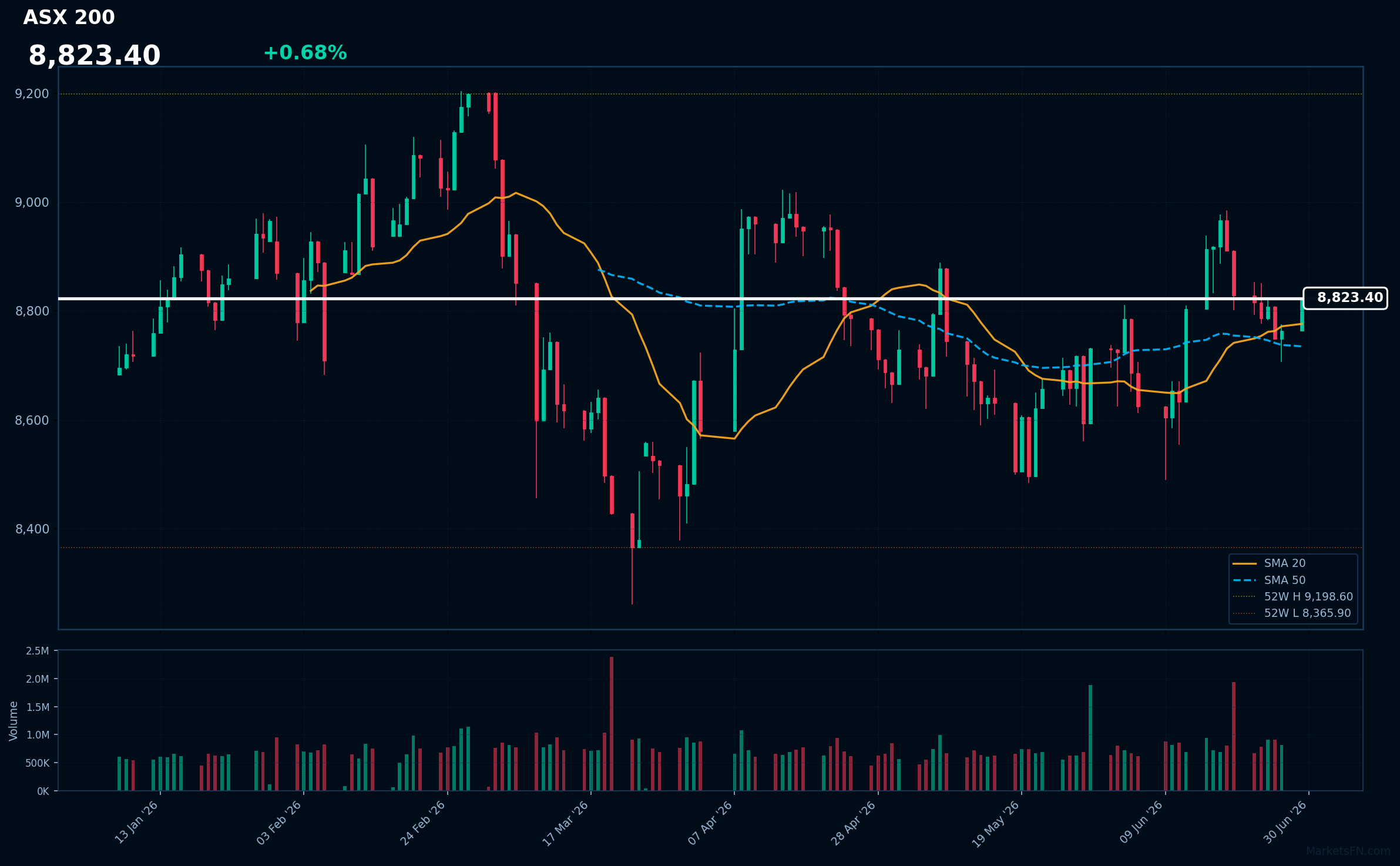Viewport: 1400px width, 866px height.
Task: Click the 8,800 price axis label
Action: click(32, 311)
